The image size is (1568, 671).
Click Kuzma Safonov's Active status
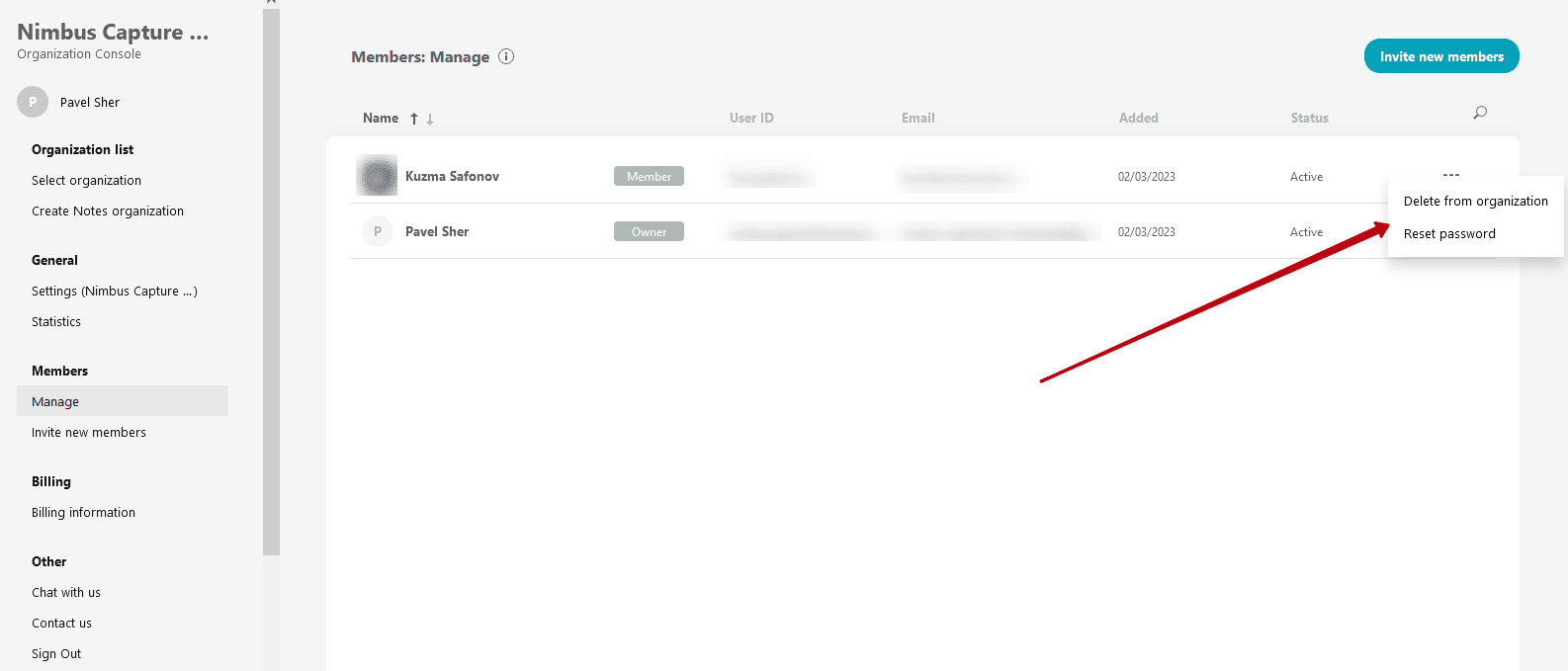[x=1306, y=177]
